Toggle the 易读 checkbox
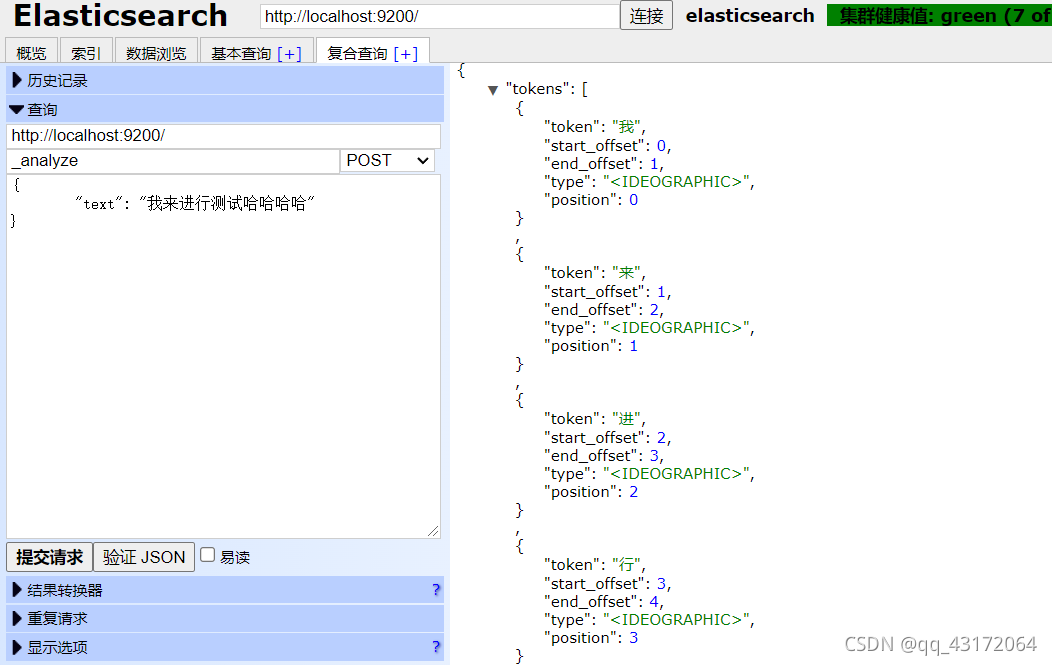This screenshot has width=1052, height=665. tap(208, 555)
